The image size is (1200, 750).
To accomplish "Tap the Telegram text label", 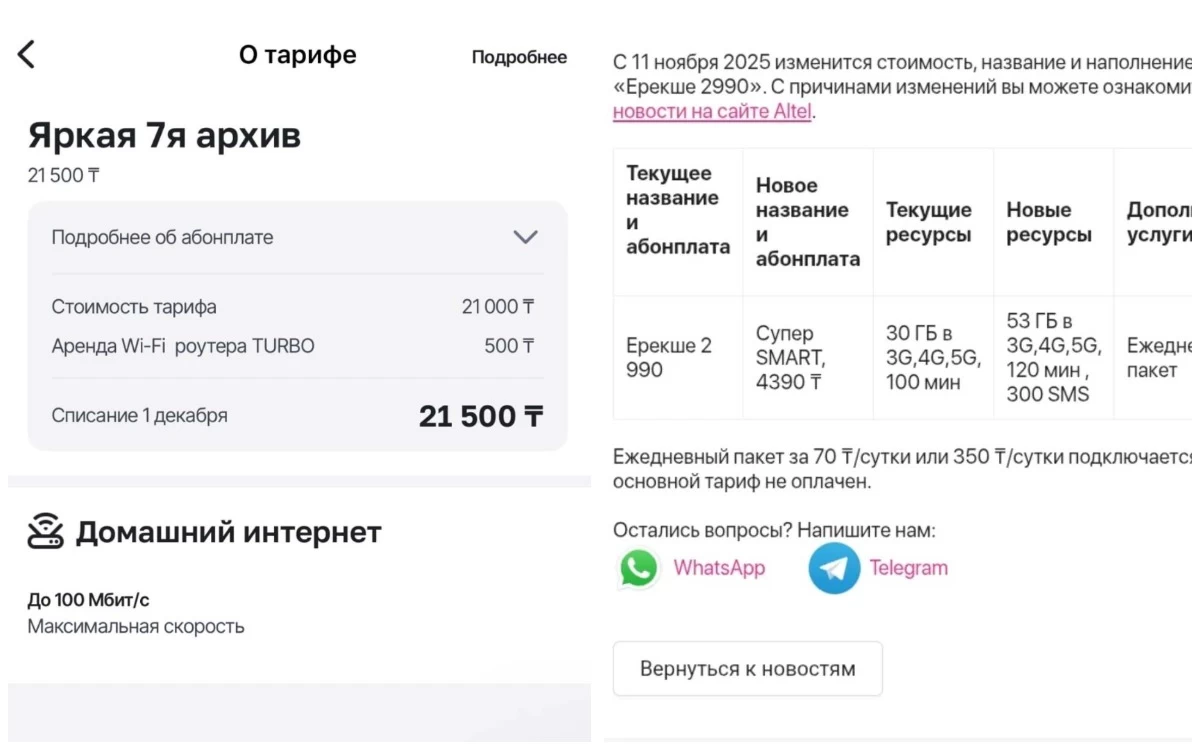I will coord(908,568).
